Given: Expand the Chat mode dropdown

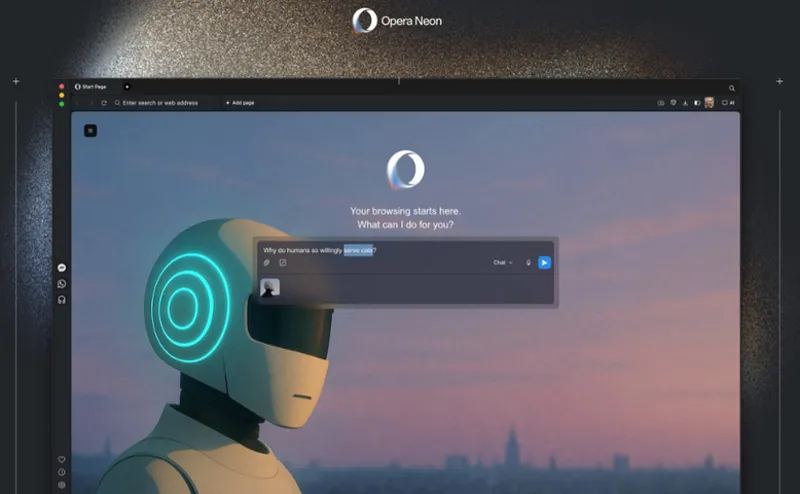Looking at the screenshot, I should (x=503, y=262).
